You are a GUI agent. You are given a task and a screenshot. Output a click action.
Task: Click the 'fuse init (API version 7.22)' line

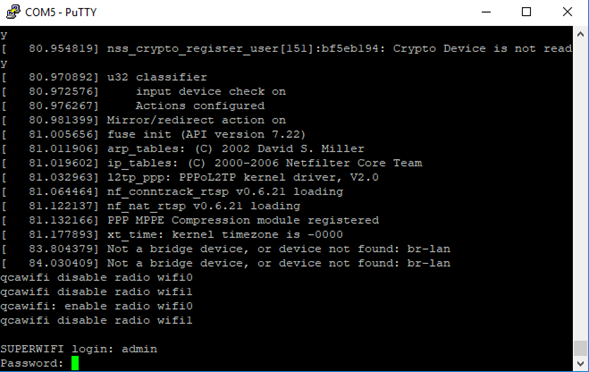coord(154,135)
